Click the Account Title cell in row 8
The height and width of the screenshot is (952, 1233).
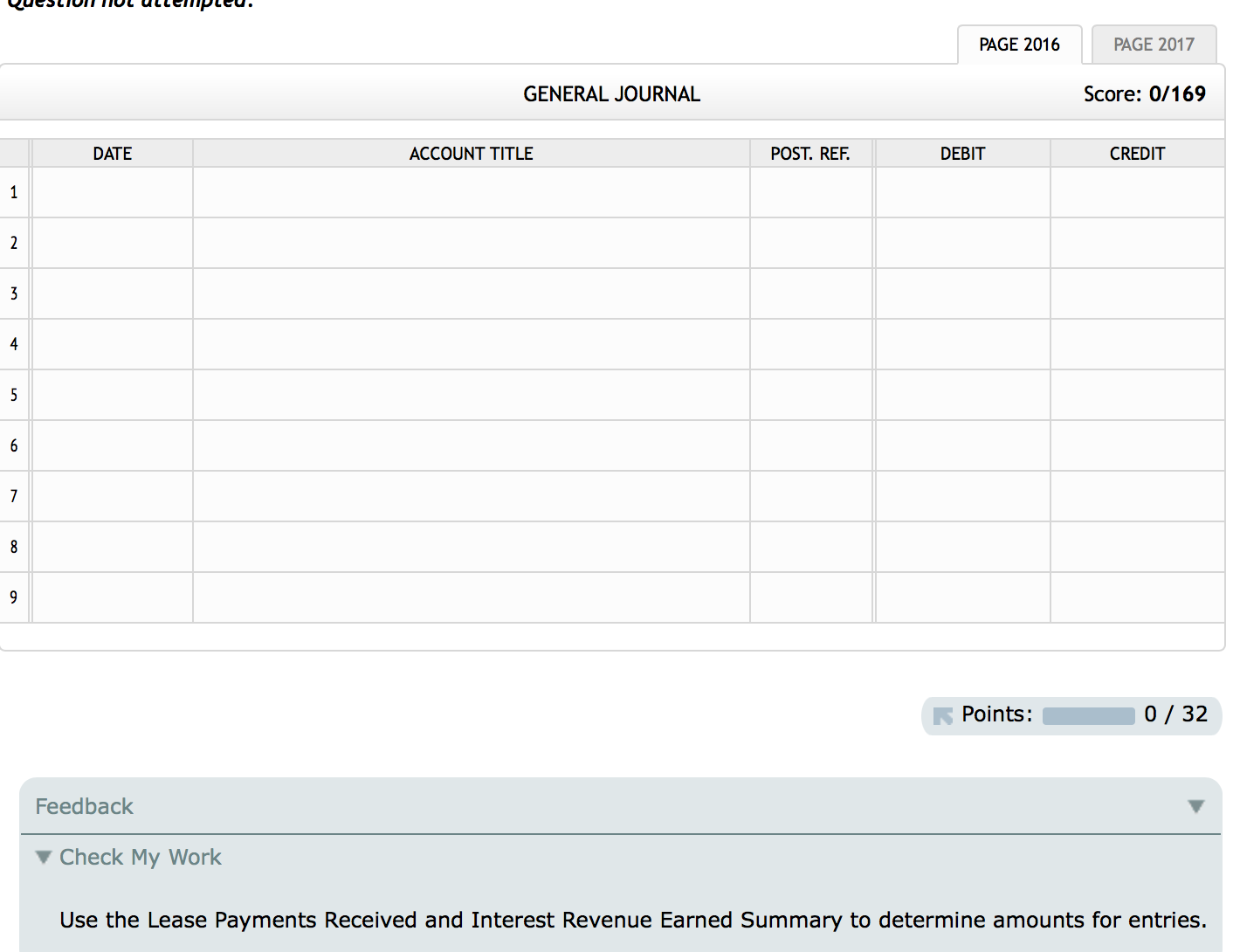[x=472, y=547]
